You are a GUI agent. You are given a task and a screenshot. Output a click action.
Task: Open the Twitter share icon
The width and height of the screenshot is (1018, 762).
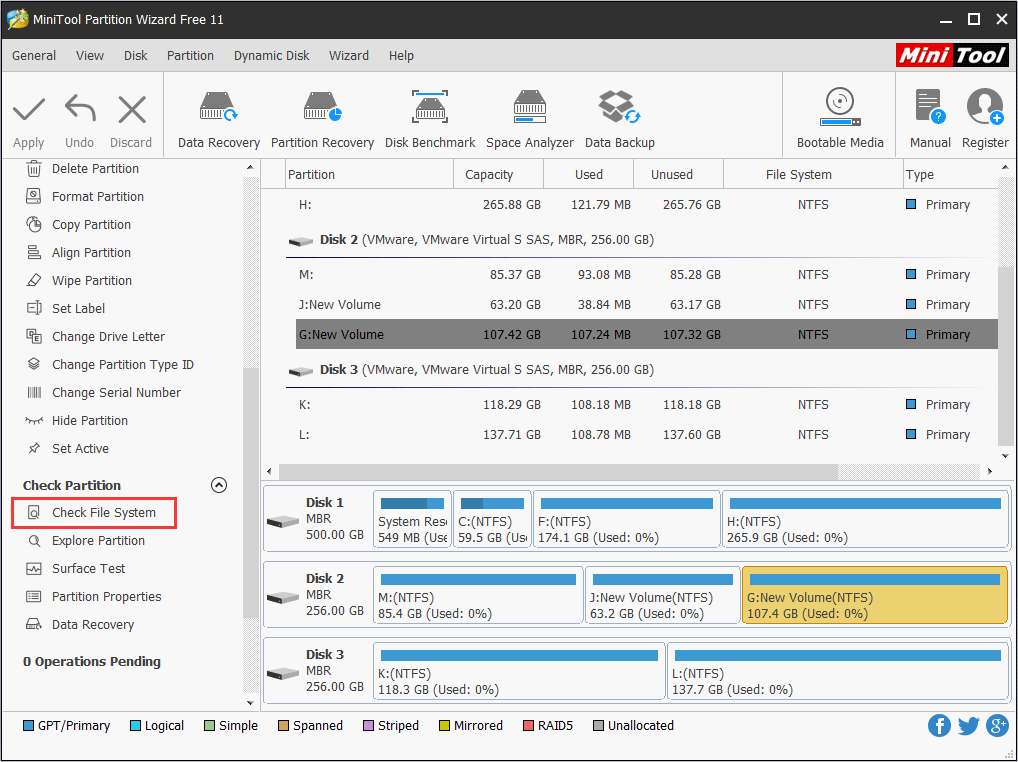[x=968, y=726]
